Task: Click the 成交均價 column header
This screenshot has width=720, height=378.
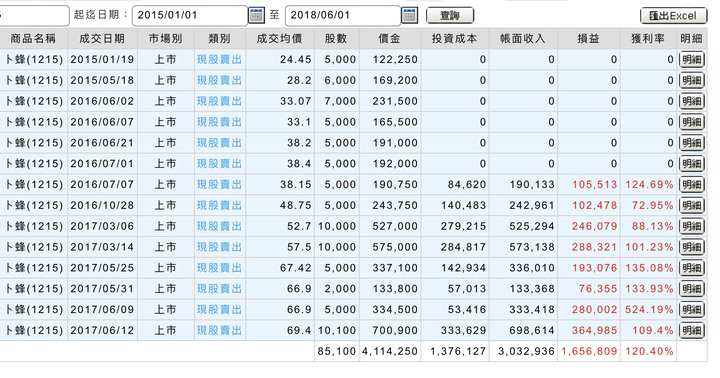Action: 280,39
